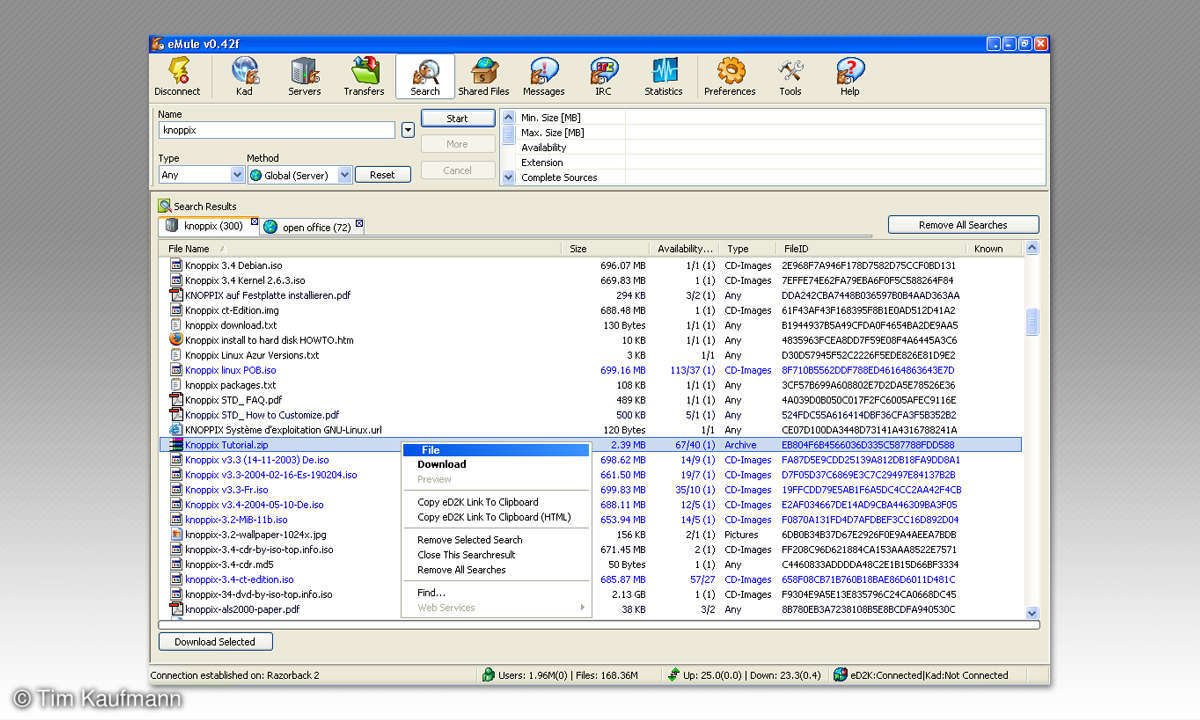
Task: Click the Extension filter value field
Action: coord(835,163)
